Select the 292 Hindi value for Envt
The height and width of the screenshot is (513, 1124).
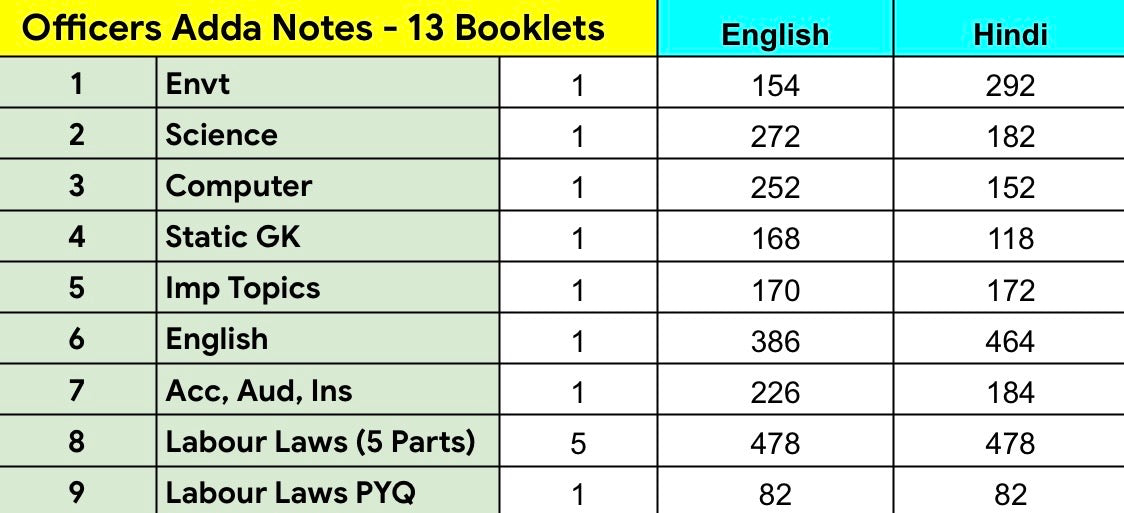pos(1009,85)
